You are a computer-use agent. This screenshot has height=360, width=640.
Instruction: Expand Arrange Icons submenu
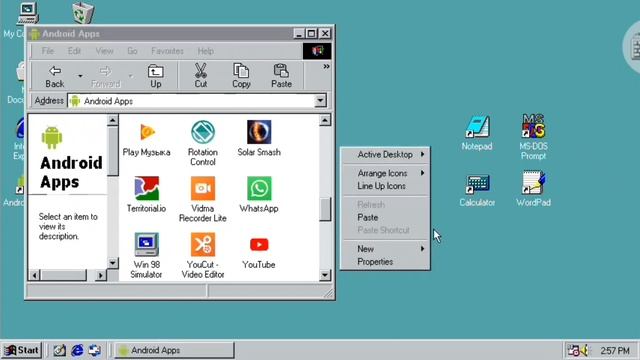(385, 173)
